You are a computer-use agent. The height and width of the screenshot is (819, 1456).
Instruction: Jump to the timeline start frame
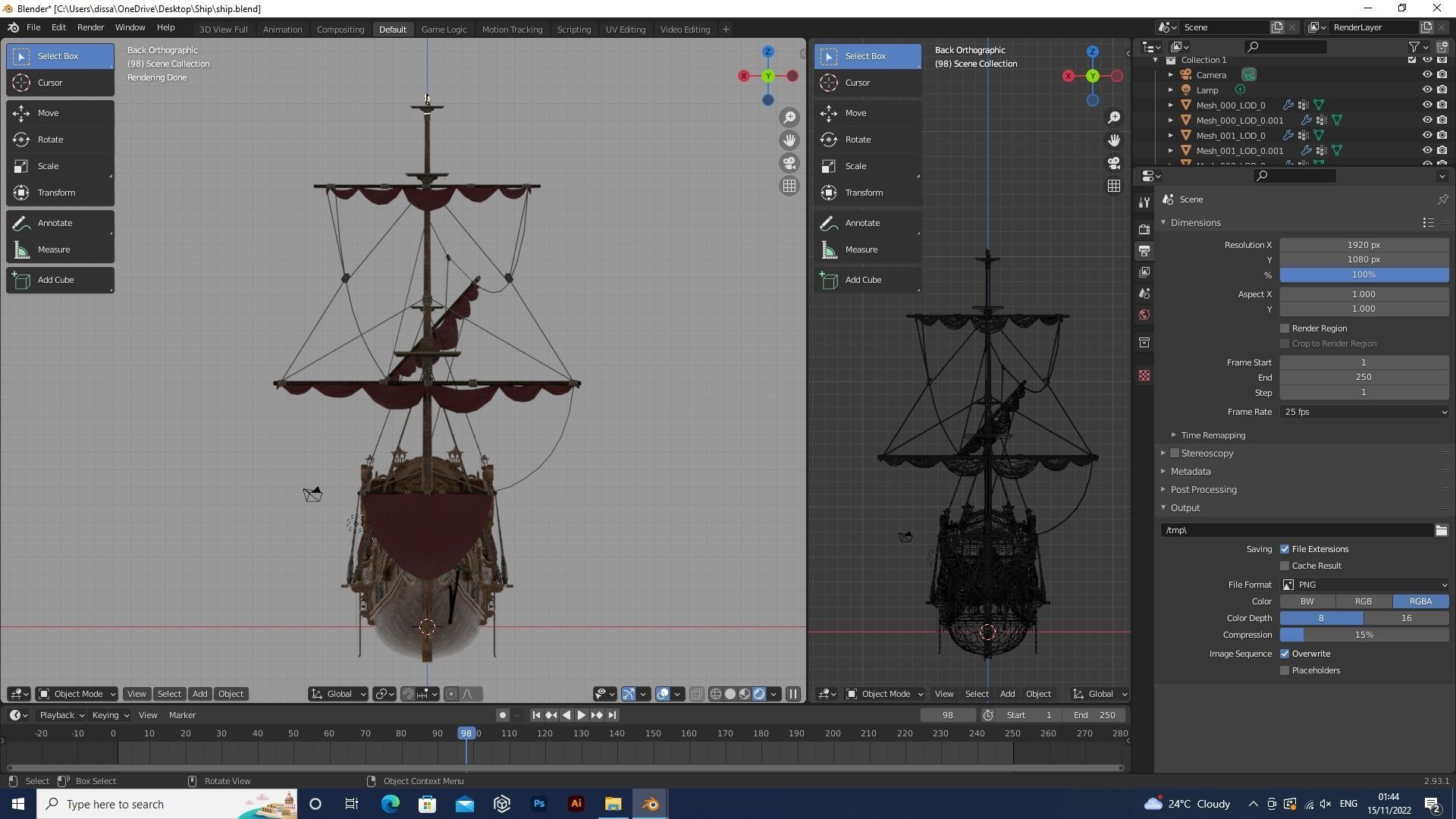pyautogui.click(x=536, y=715)
